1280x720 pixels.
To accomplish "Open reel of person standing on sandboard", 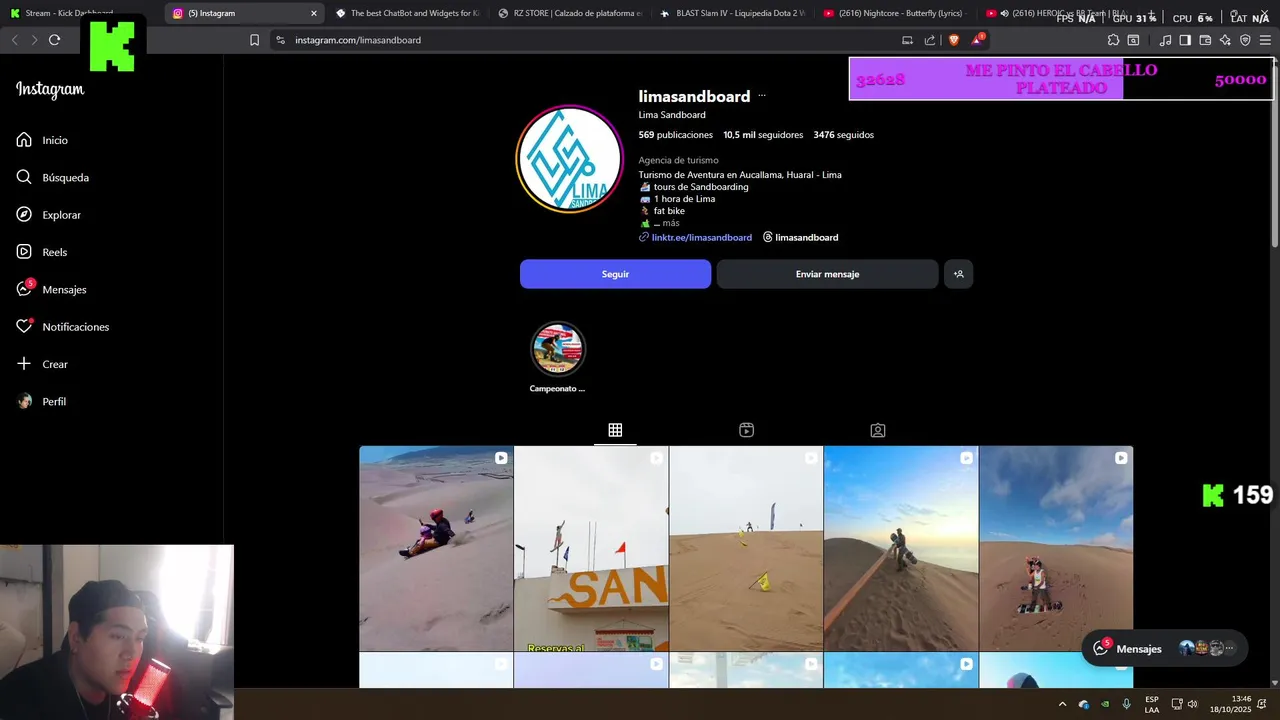I will click(1056, 548).
